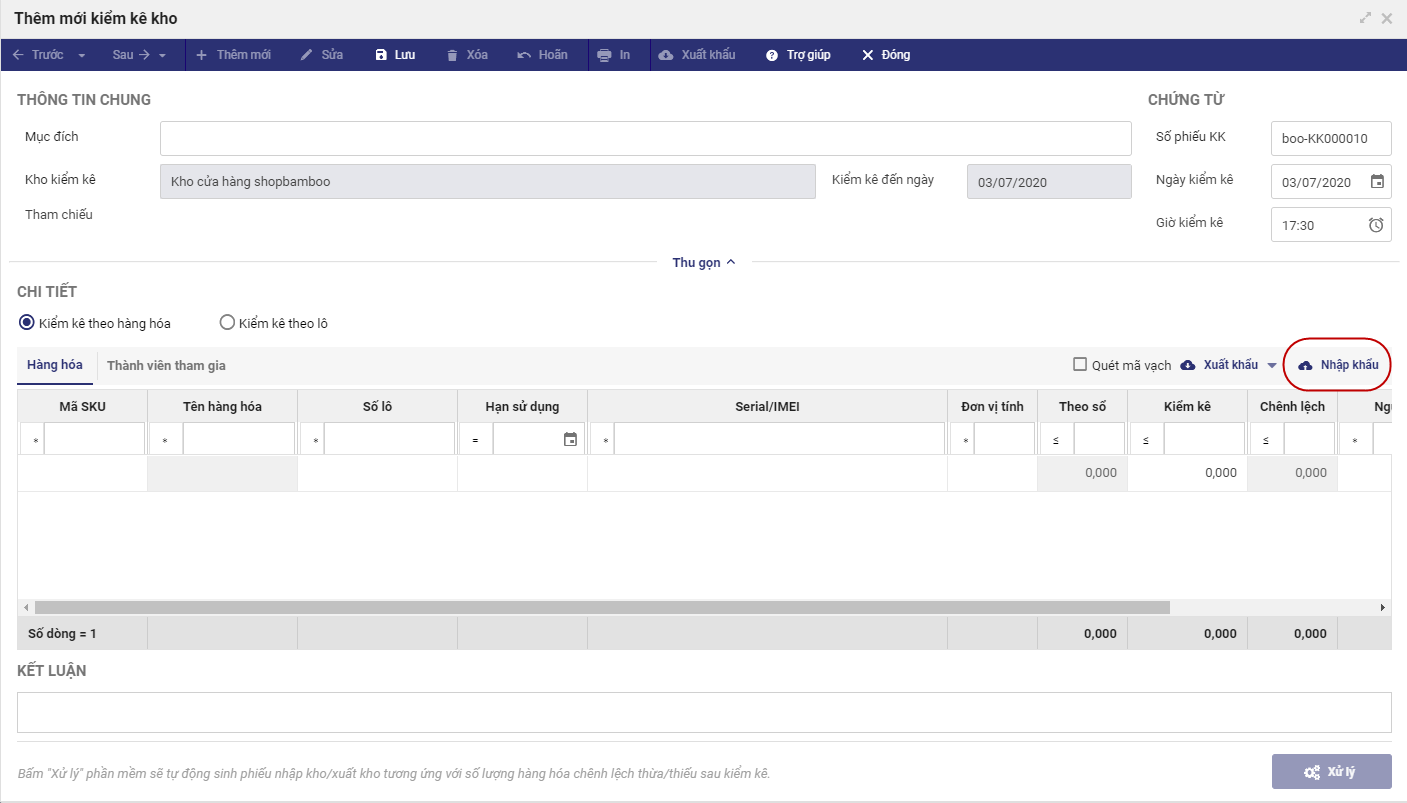Click the Thêm mới plus button
This screenshot has width=1407, height=803.
[233, 55]
